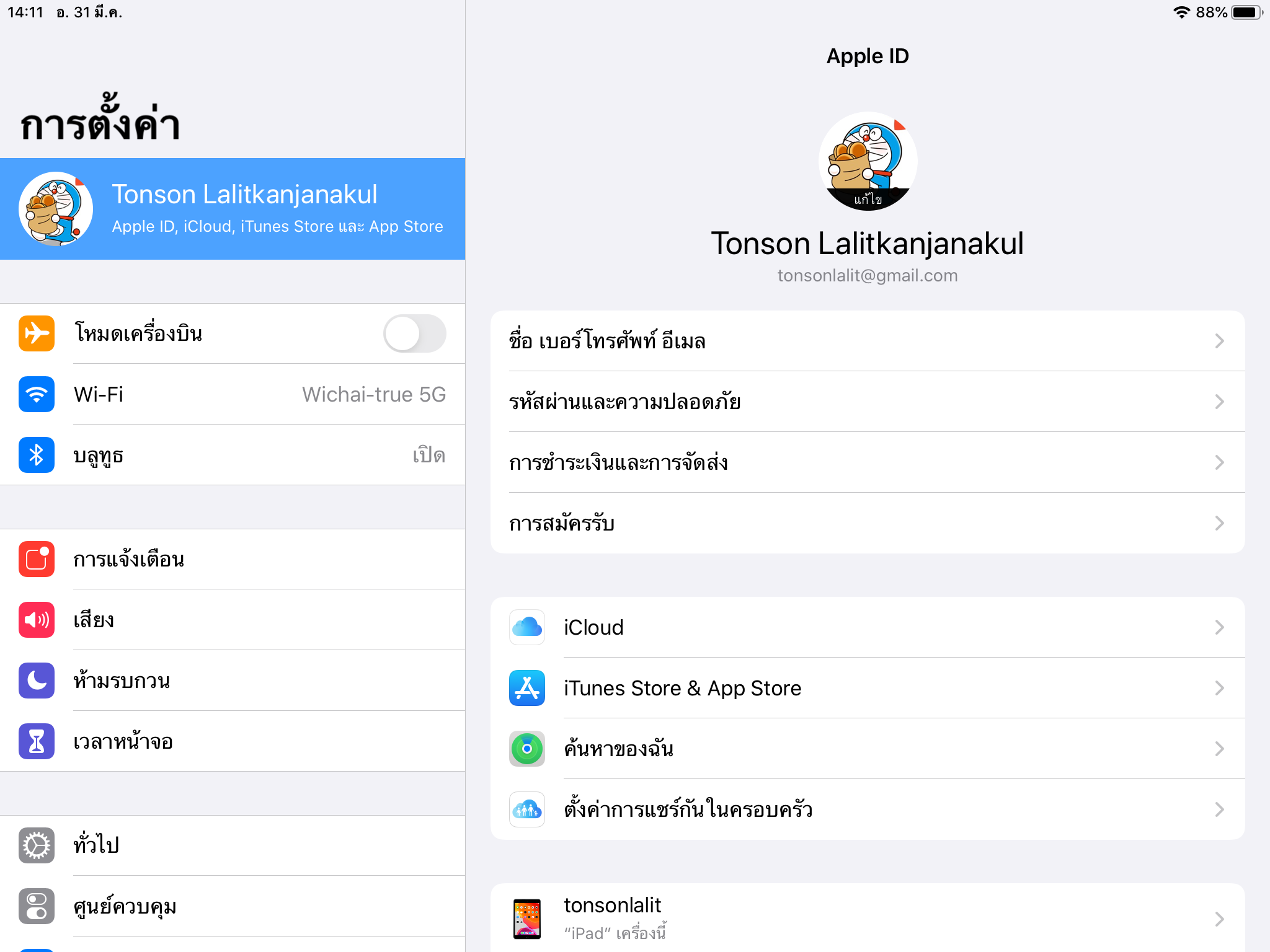Open Payment & Shipping (การชำระเงินและการจัดส่ง)
The width and height of the screenshot is (1270, 952).
tap(868, 462)
